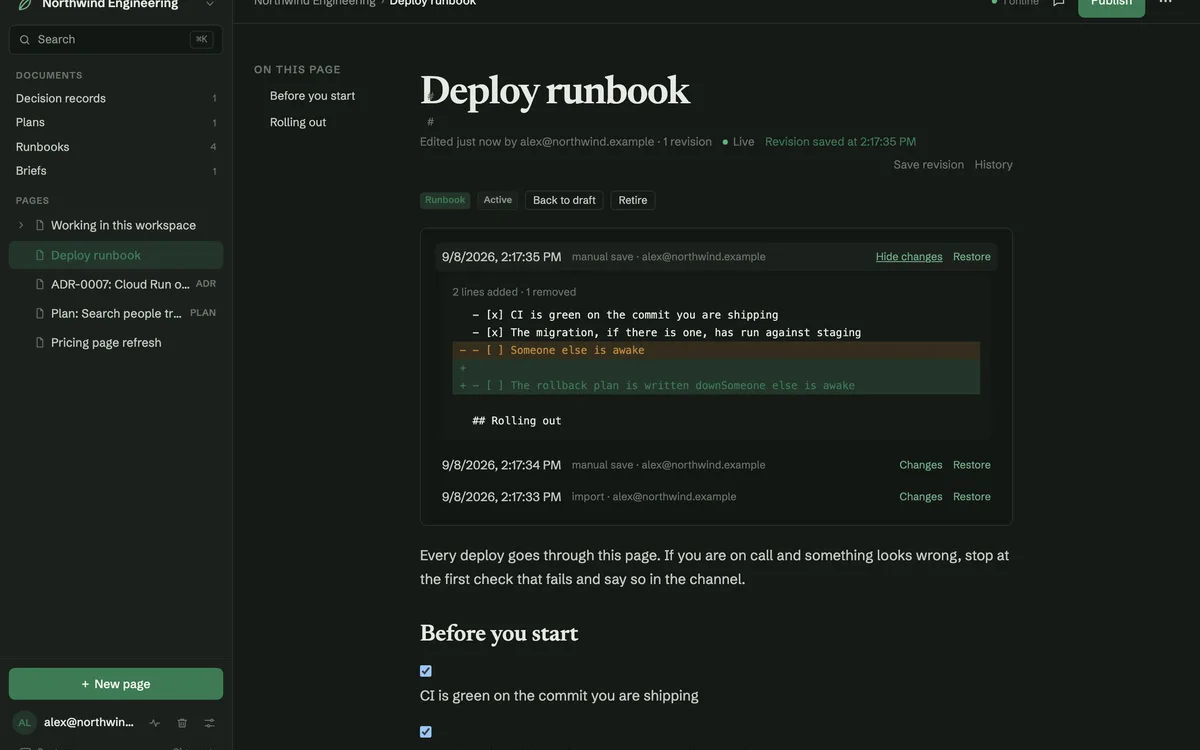This screenshot has width=1200, height=750.
Task: Click the page icon of Deploy runbook
Action: tap(40, 255)
